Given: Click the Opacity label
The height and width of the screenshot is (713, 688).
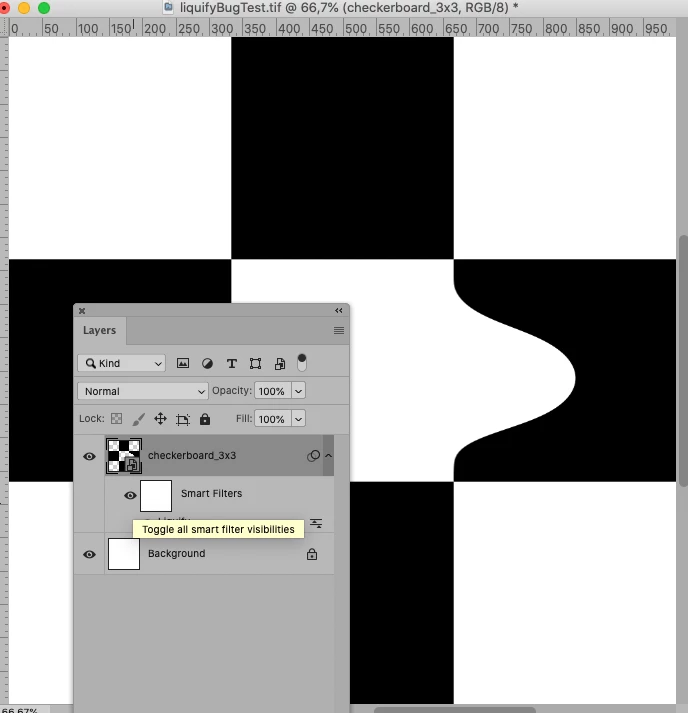Looking at the screenshot, I should [232, 391].
